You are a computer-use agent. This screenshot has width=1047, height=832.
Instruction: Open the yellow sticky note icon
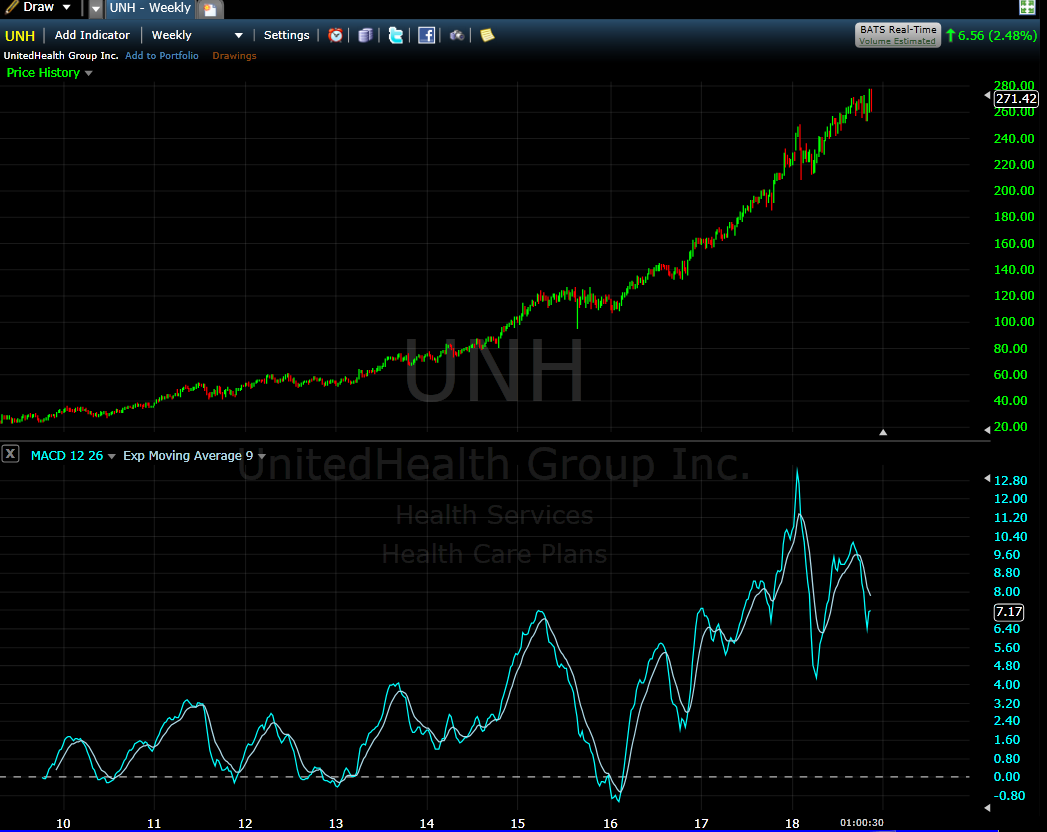click(487, 35)
